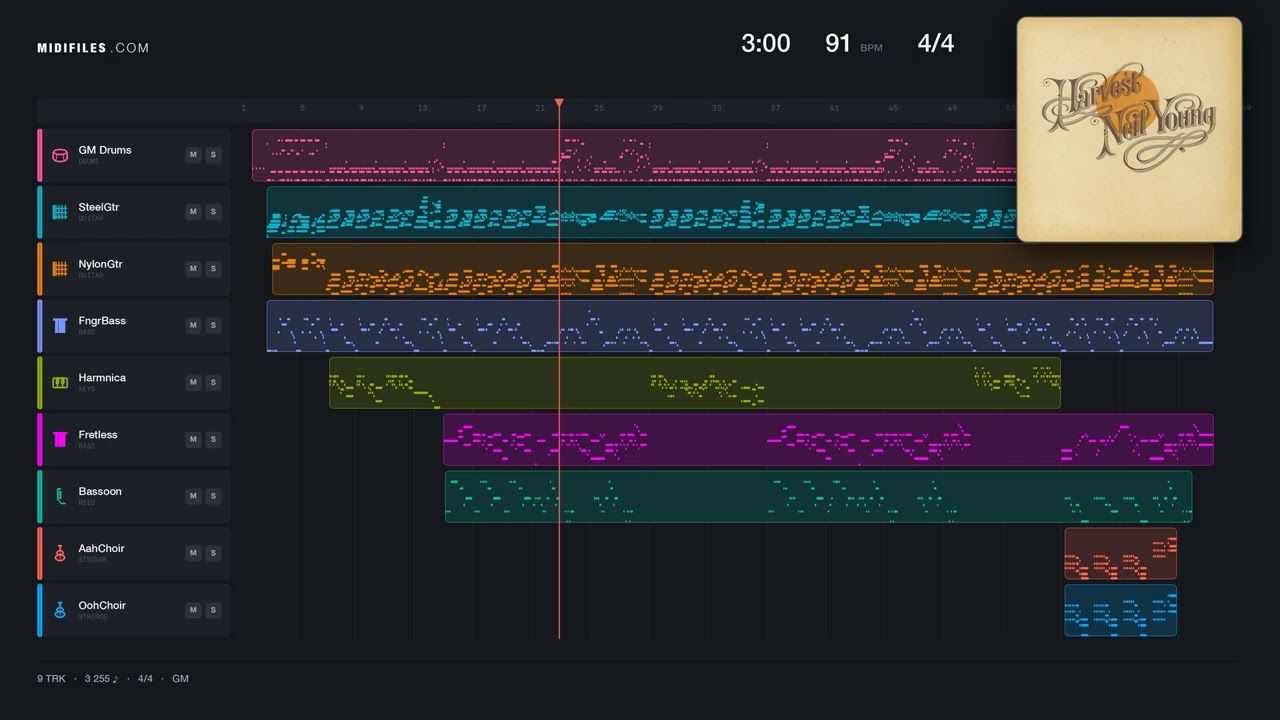Click the FngrBass track bass icon
Image resolution: width=1280 pixels, height=720 pixels.
pyautogui.click(x=60, y=326)
